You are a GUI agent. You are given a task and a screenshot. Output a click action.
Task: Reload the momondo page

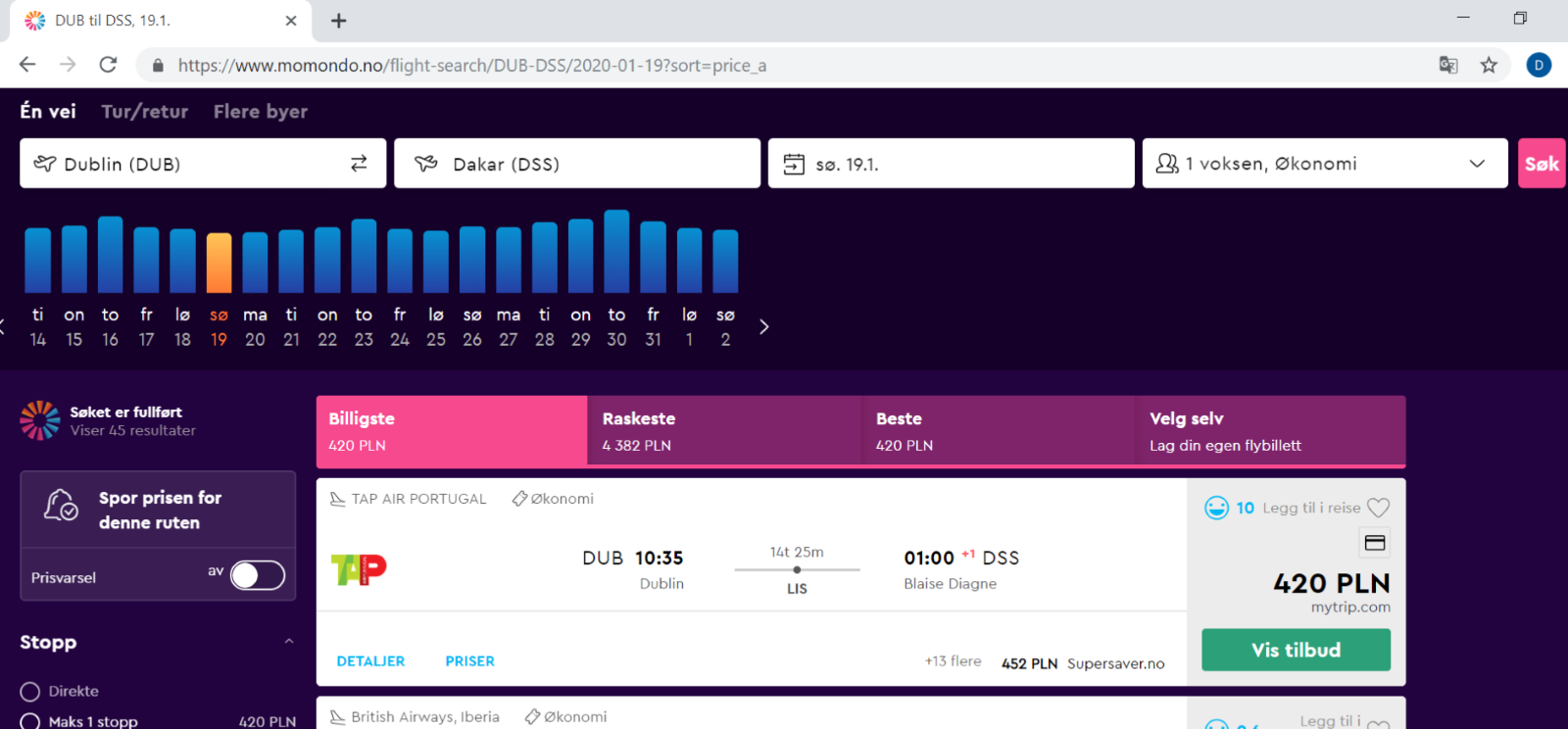point(108,65)
